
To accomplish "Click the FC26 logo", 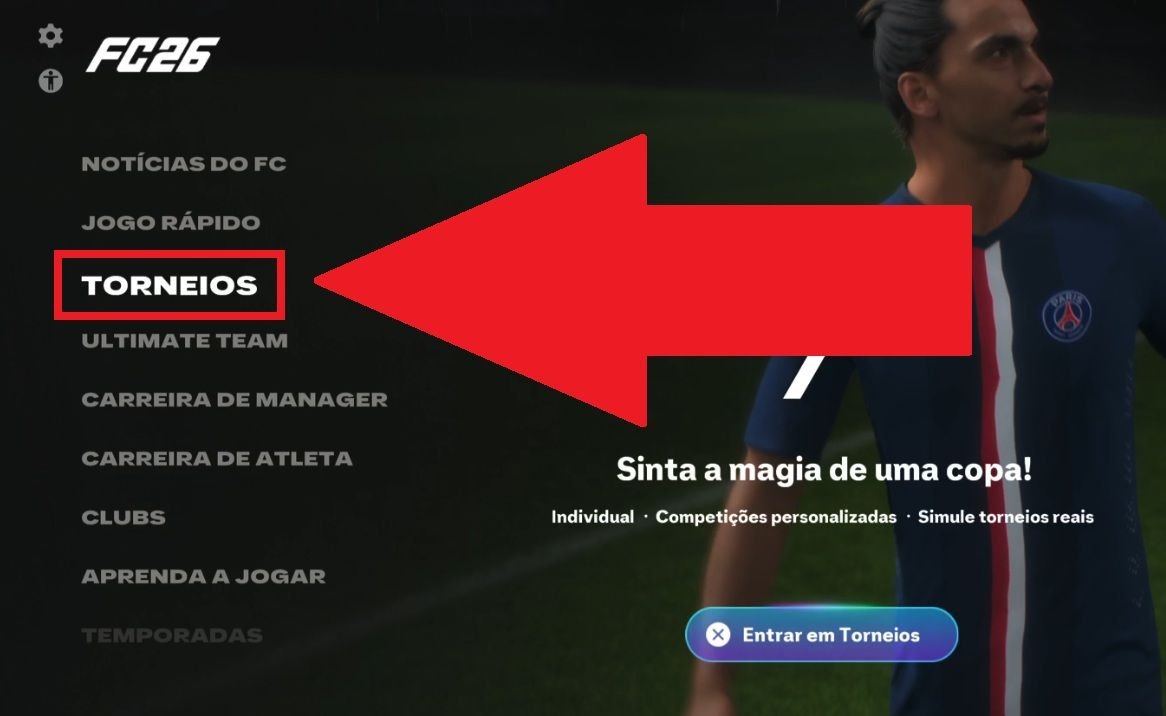I will coord(152,55).
